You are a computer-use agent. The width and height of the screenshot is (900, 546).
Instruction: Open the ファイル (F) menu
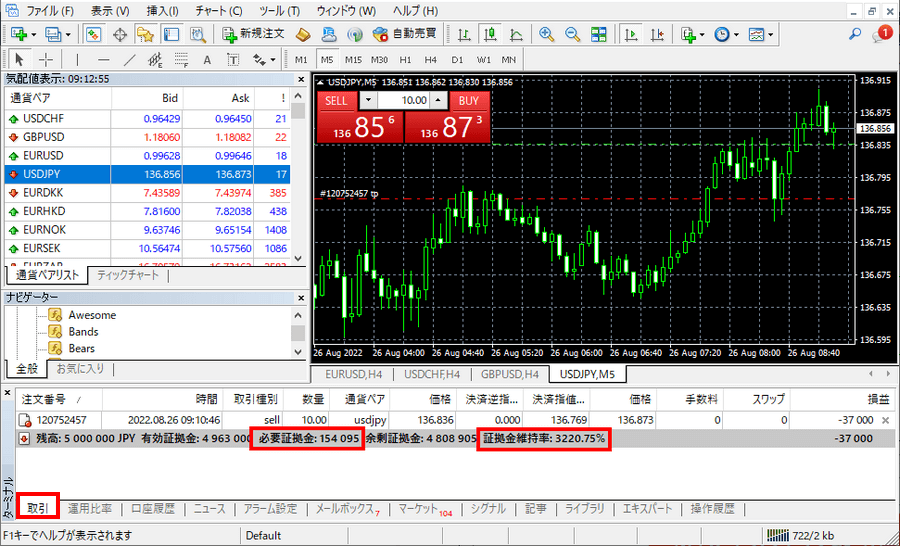(x=50, y=11)
